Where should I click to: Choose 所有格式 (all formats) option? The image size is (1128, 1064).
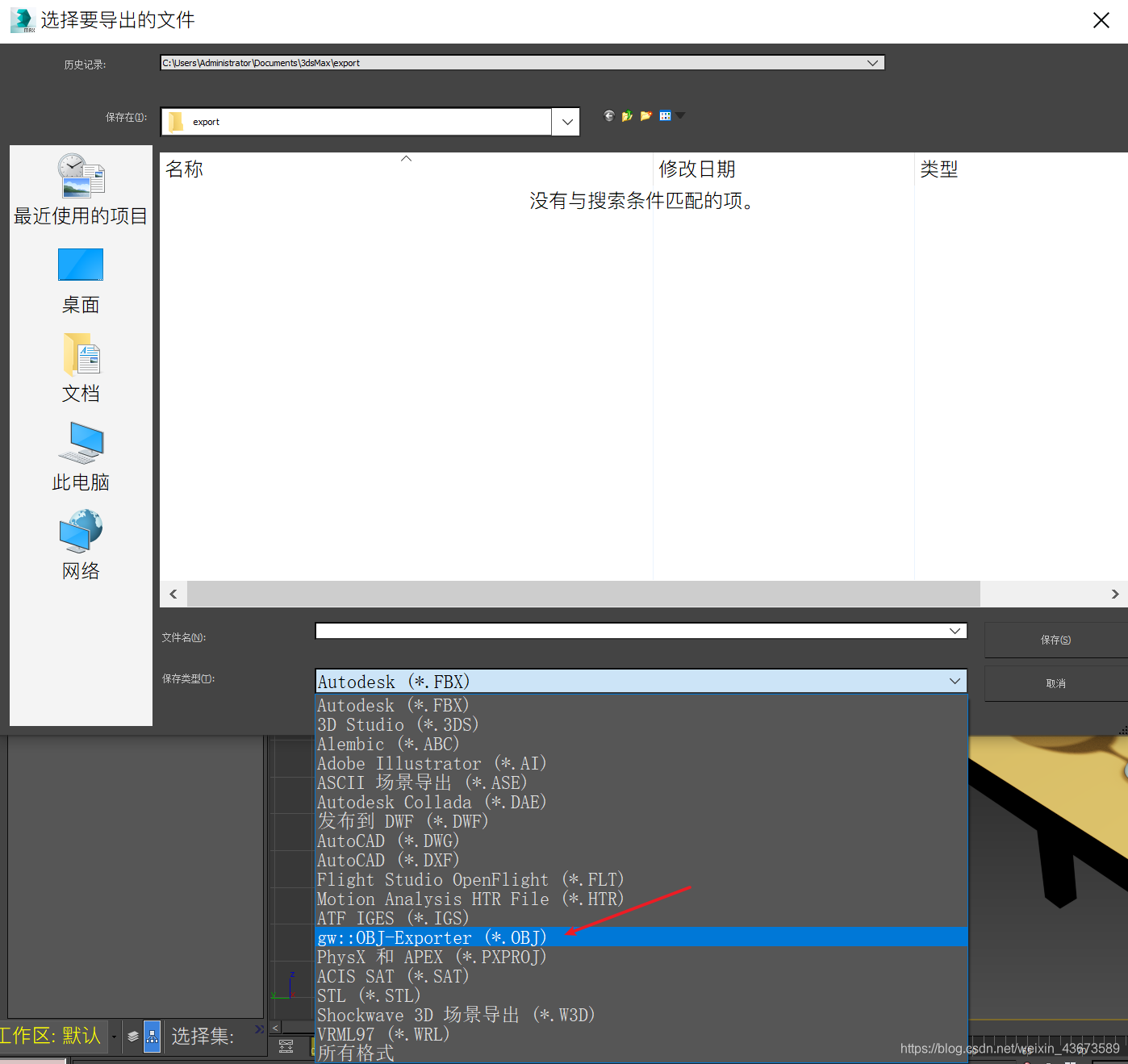pyautogui.click(x=641, y=1053)
